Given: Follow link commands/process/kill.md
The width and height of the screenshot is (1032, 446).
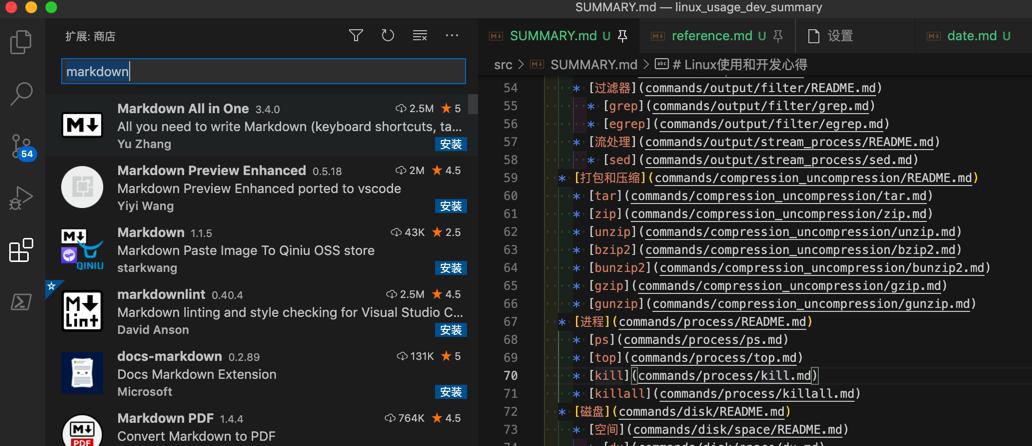Looking at the screenshot, I should coord(724,376).
